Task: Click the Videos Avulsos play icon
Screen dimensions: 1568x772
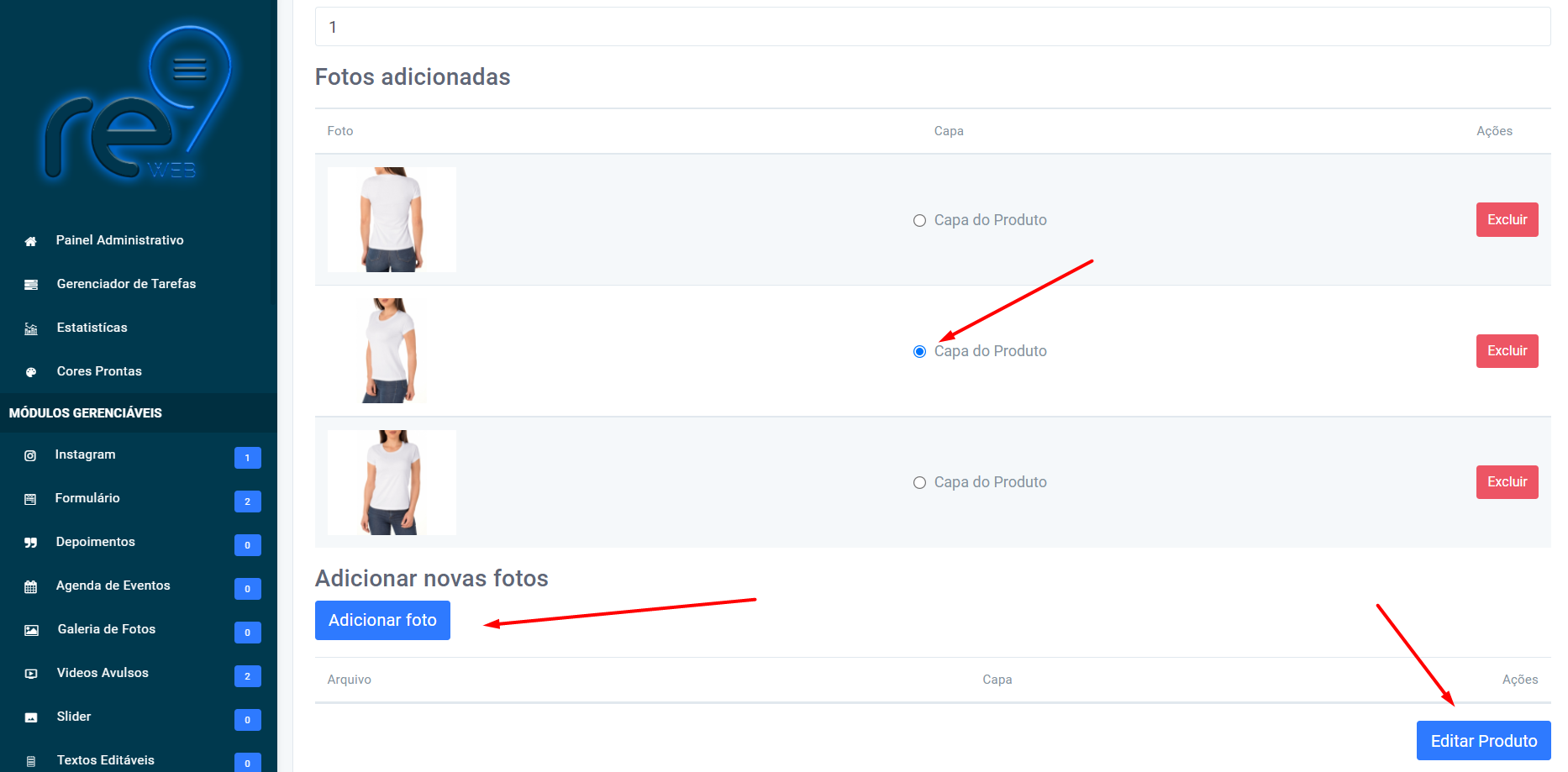Action: pyautogui.click(x=31, y=674)
